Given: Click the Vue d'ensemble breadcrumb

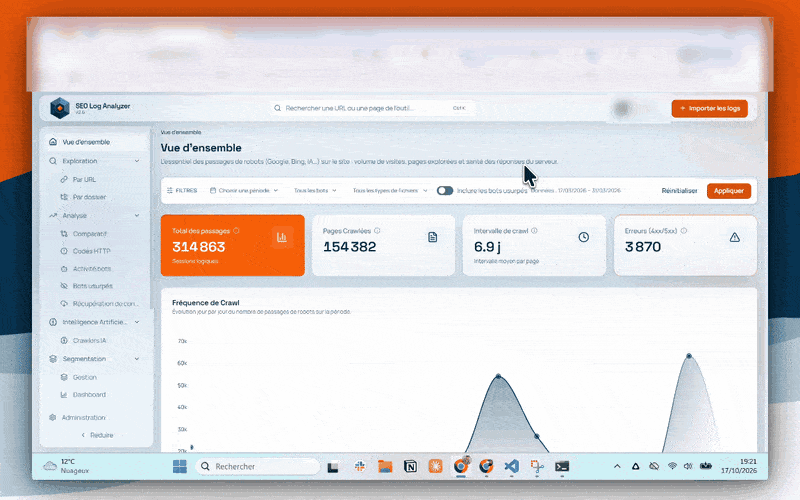Looking at the screenshot, I should 181,132.
